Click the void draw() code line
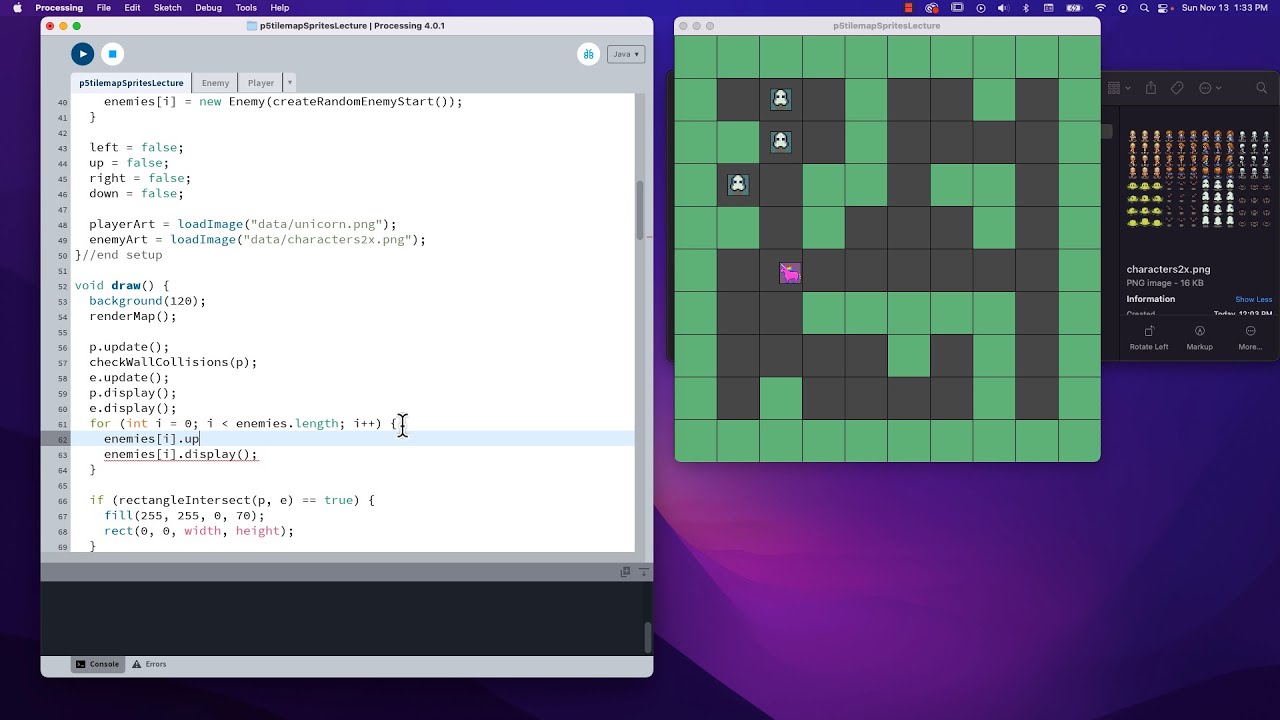This screenshot has width=1280, height=720. pyautogui.click(x=122, y=285)
